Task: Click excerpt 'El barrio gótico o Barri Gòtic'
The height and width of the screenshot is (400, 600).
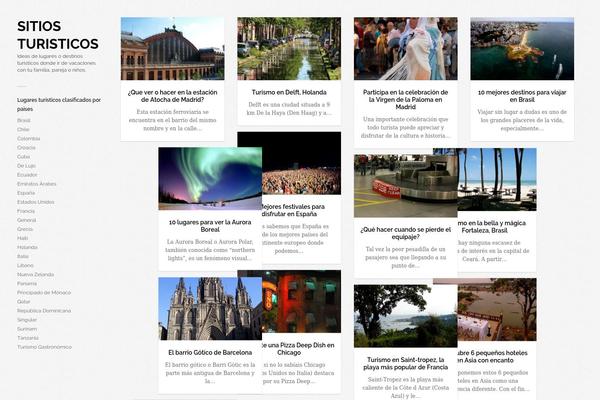Action: click(x=210, y=373)
